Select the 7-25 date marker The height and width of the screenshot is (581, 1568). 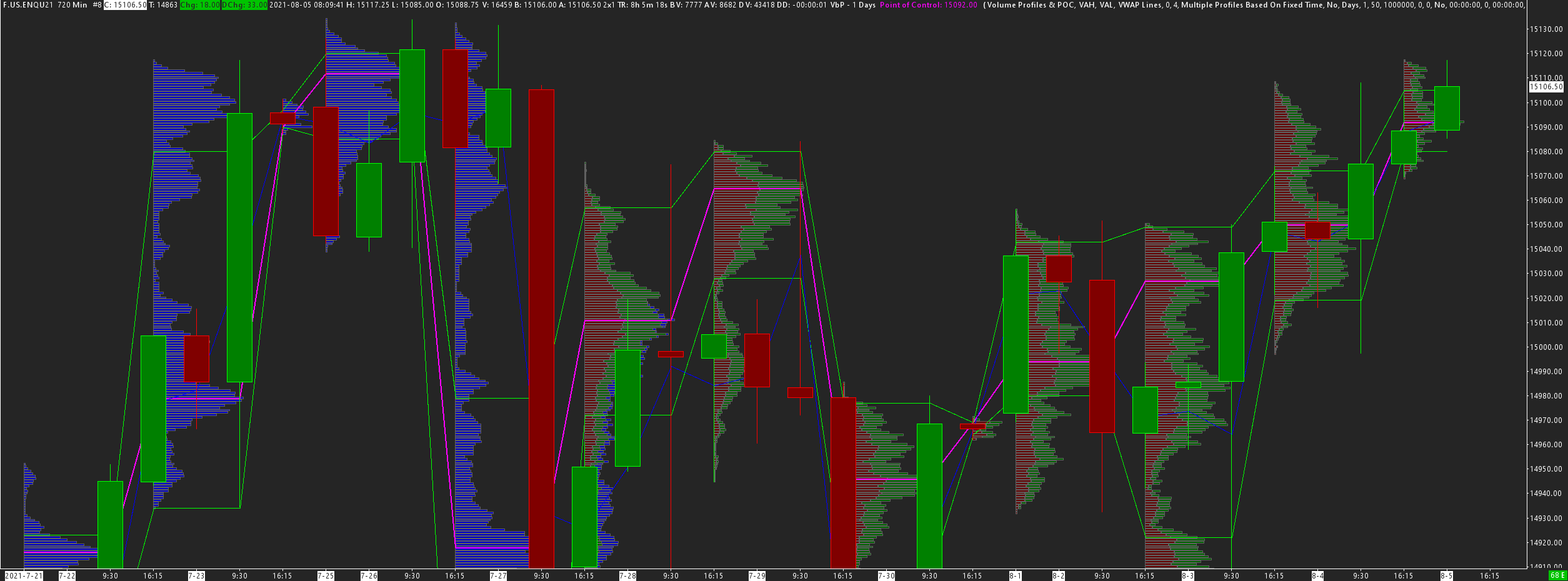[x=326, y=575]
